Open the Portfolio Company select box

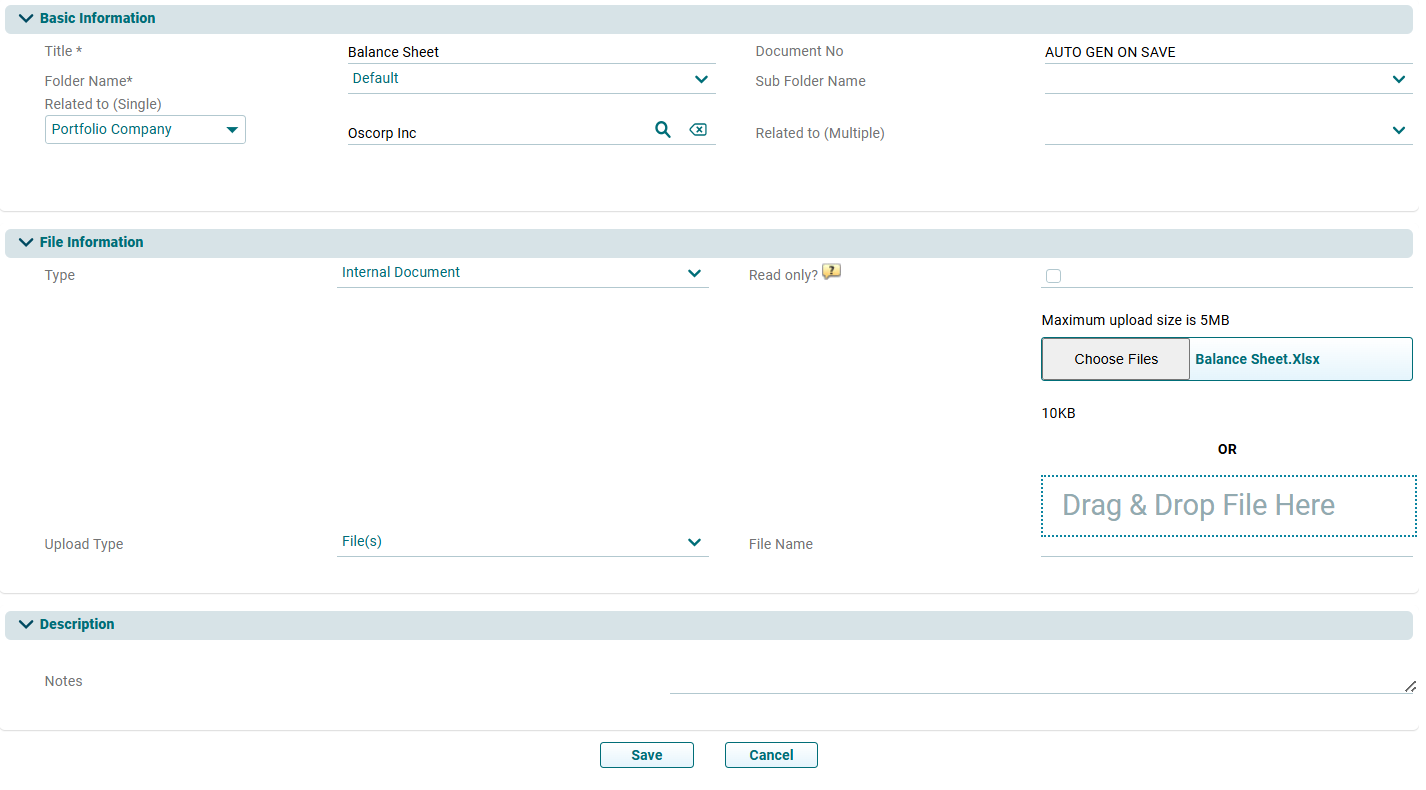pos(145,130)
